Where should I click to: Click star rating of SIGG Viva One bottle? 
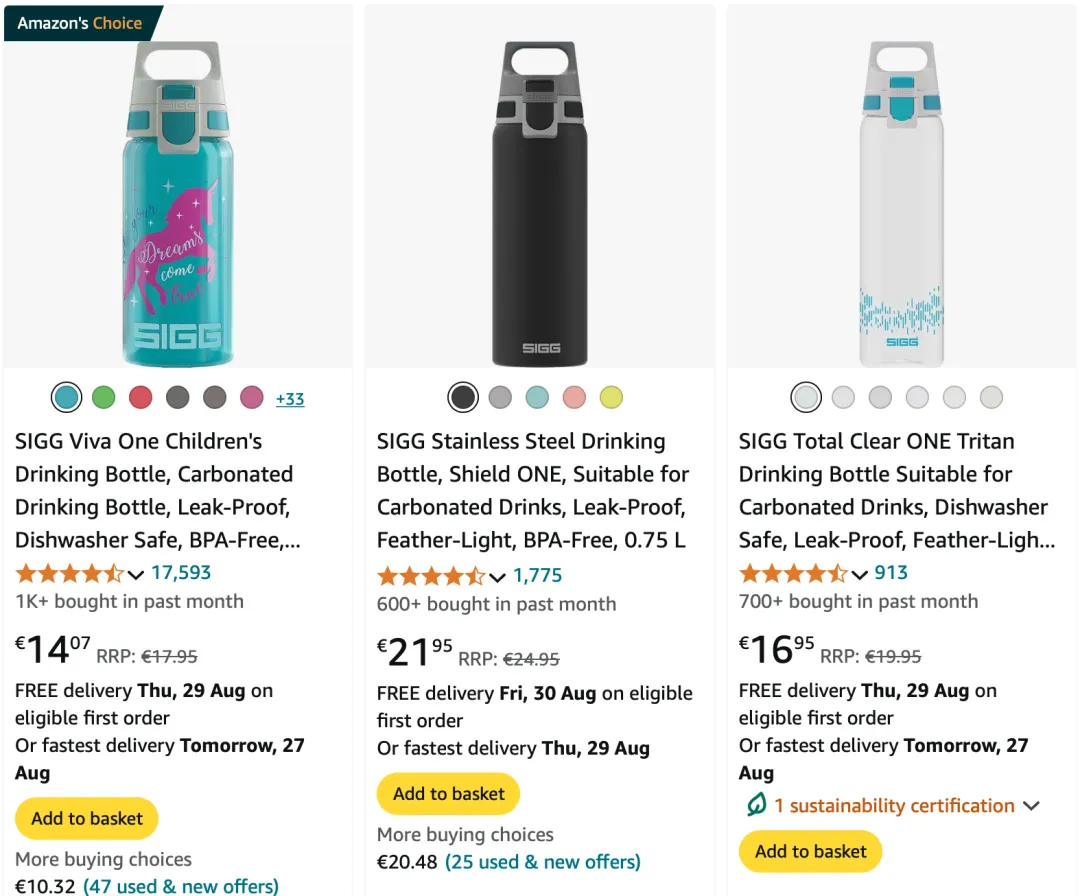coord(69,573)
